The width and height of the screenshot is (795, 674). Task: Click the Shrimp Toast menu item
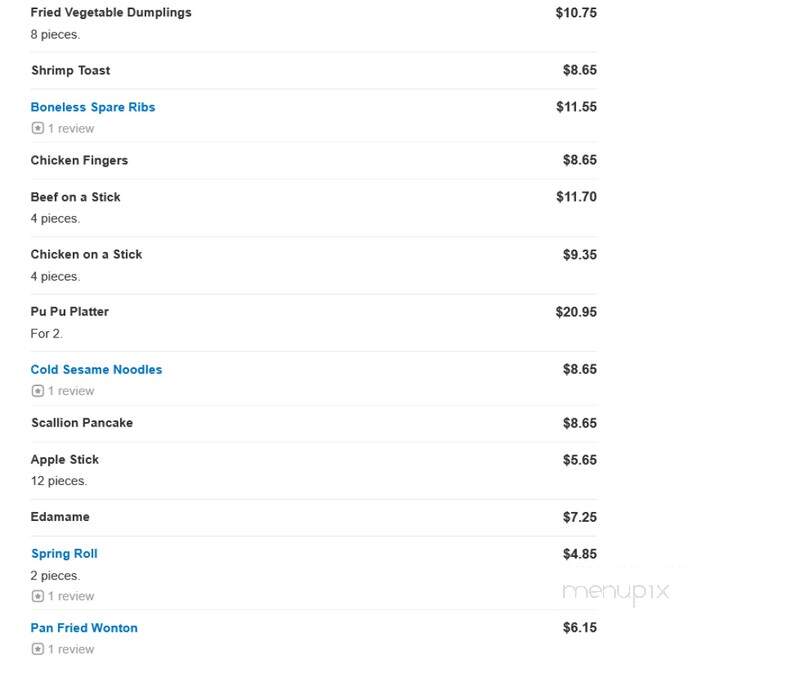pyautogui.click(x=70, y=70)
